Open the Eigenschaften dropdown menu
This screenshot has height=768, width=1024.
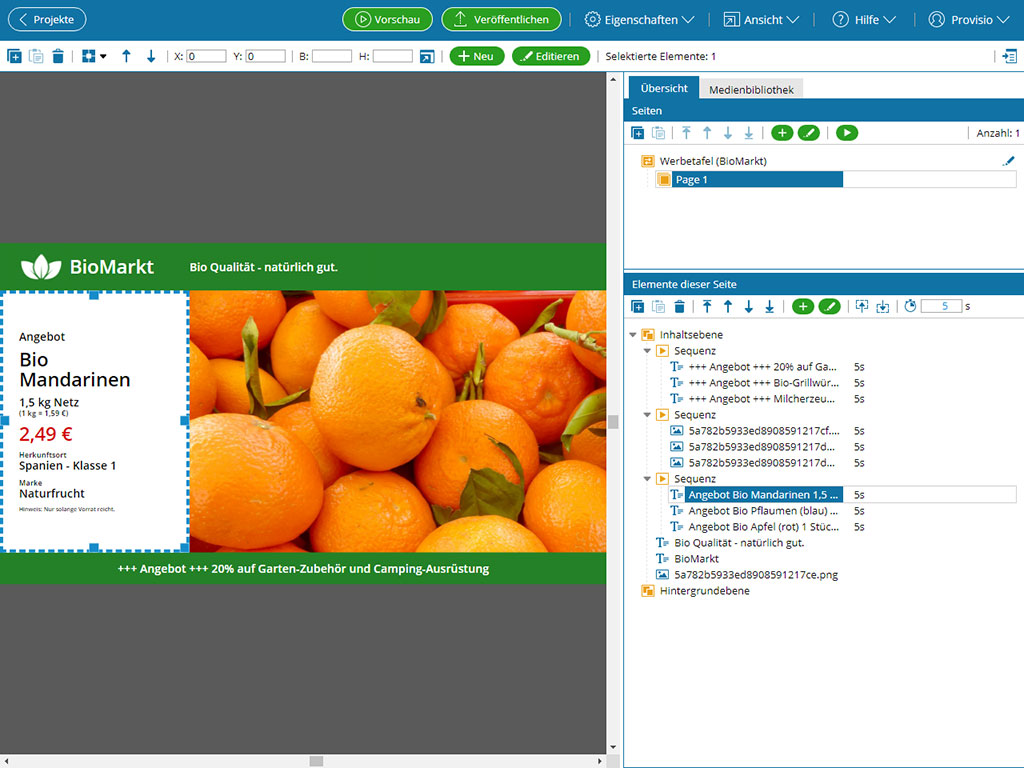tap(639, 19)
